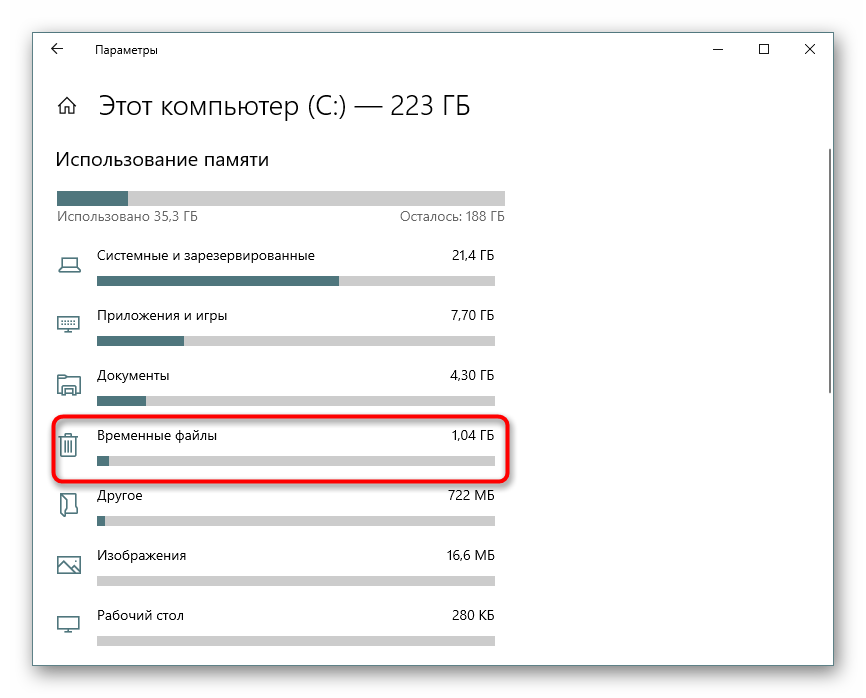Click the Other category page icon

pyautogui.click(x=69, y=505)
